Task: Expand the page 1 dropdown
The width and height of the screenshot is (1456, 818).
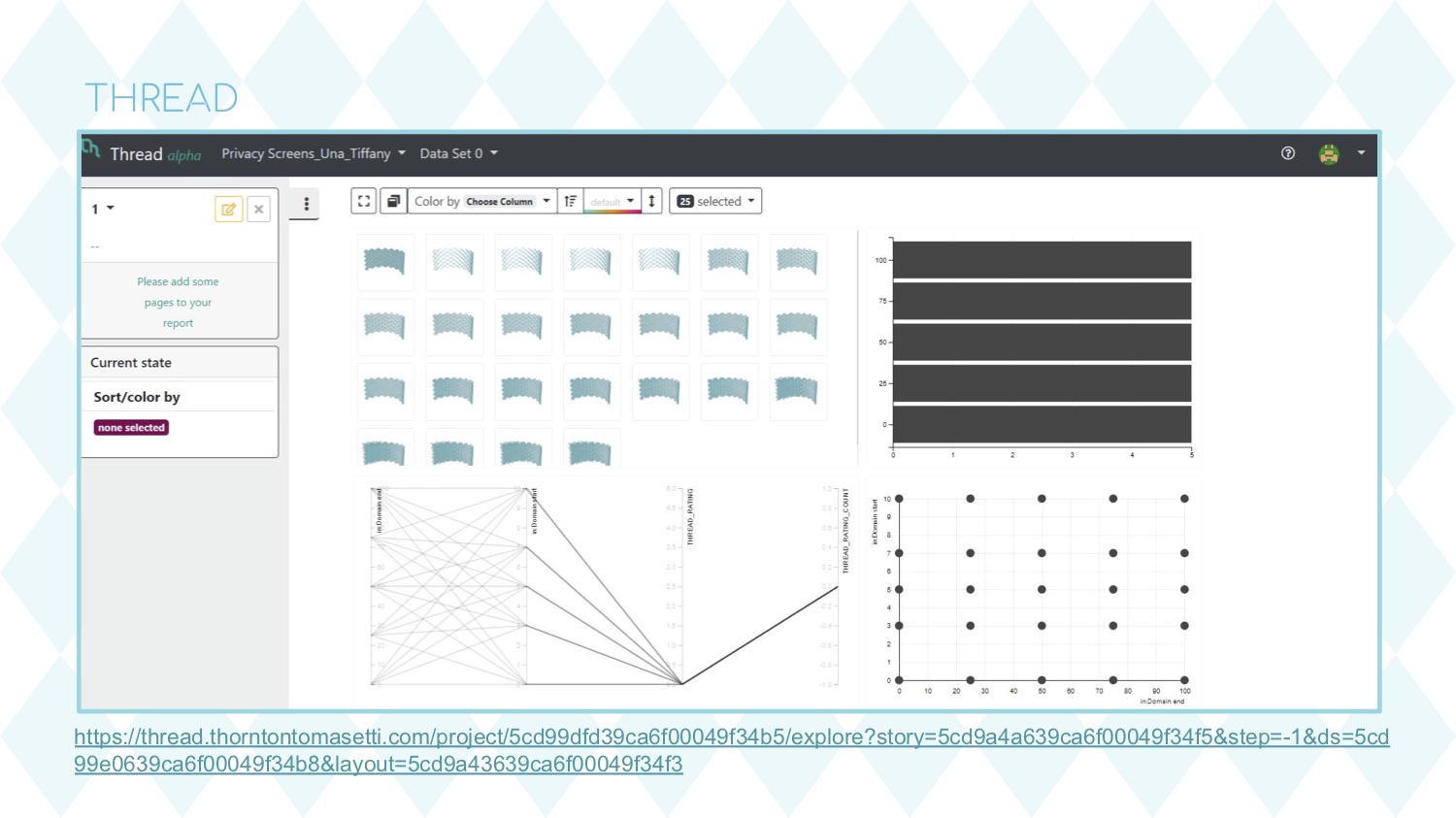Action: coord(103,209)
